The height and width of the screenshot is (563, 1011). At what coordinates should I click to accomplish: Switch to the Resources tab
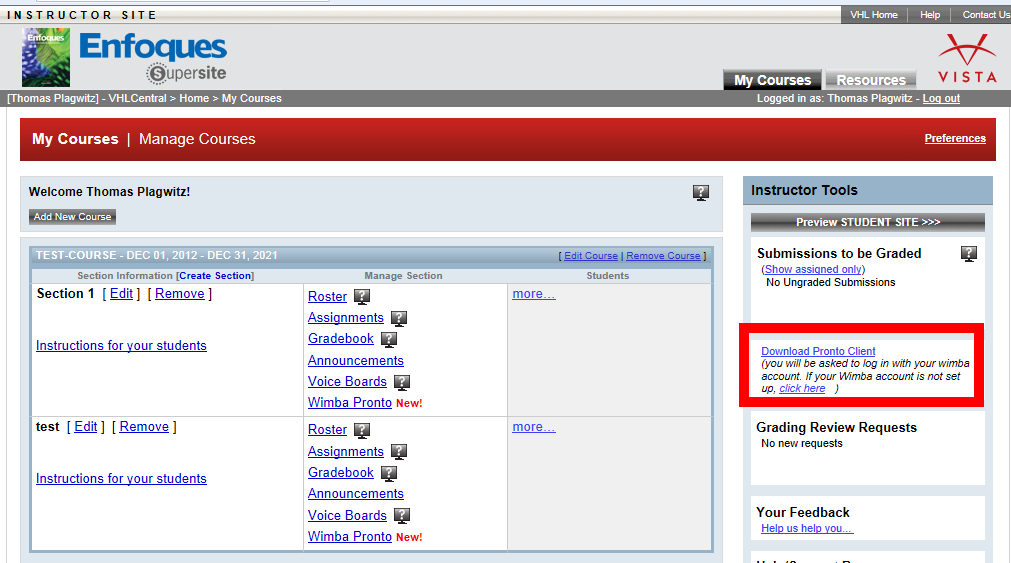(x=870, y=80)
